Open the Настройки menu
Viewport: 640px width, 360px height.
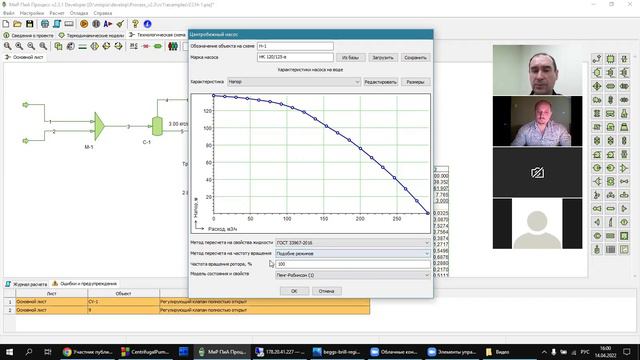point(32,13)
